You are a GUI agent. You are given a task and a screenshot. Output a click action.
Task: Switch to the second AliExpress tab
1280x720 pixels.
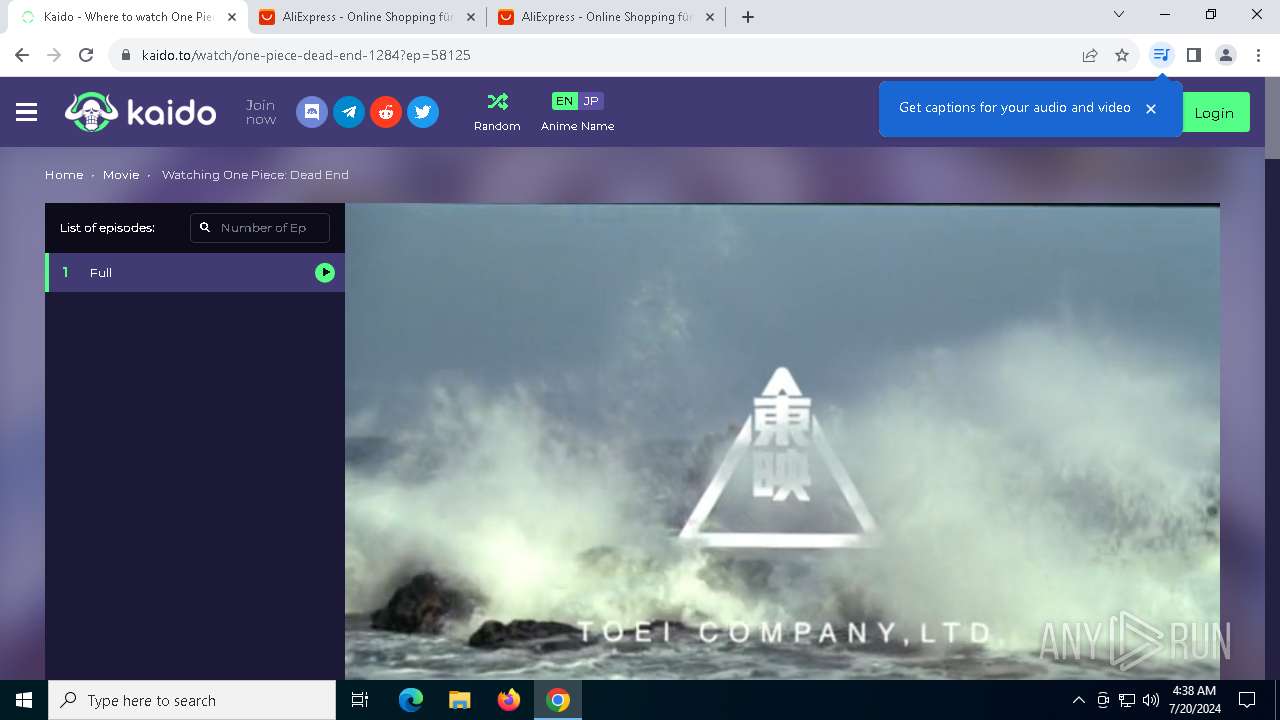605,17
